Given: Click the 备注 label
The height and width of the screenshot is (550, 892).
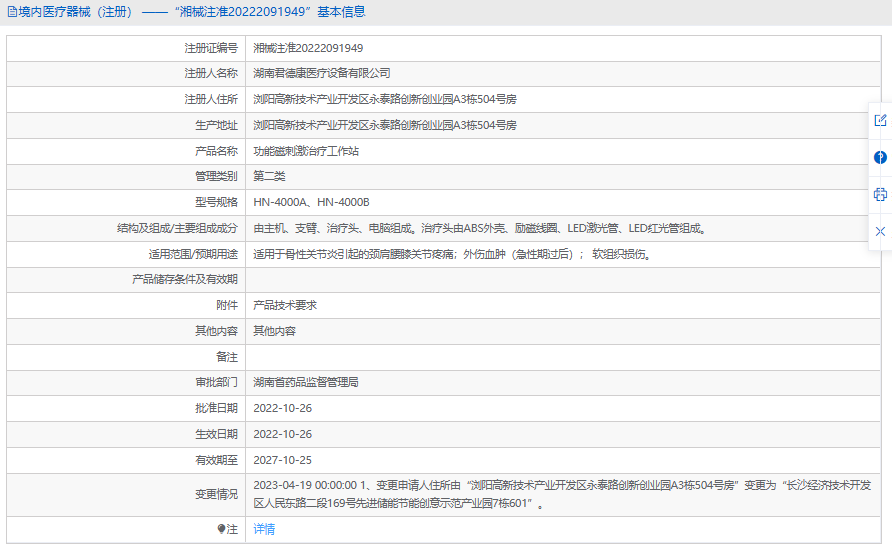Looking at the screenshot, I should coord(226,357).
